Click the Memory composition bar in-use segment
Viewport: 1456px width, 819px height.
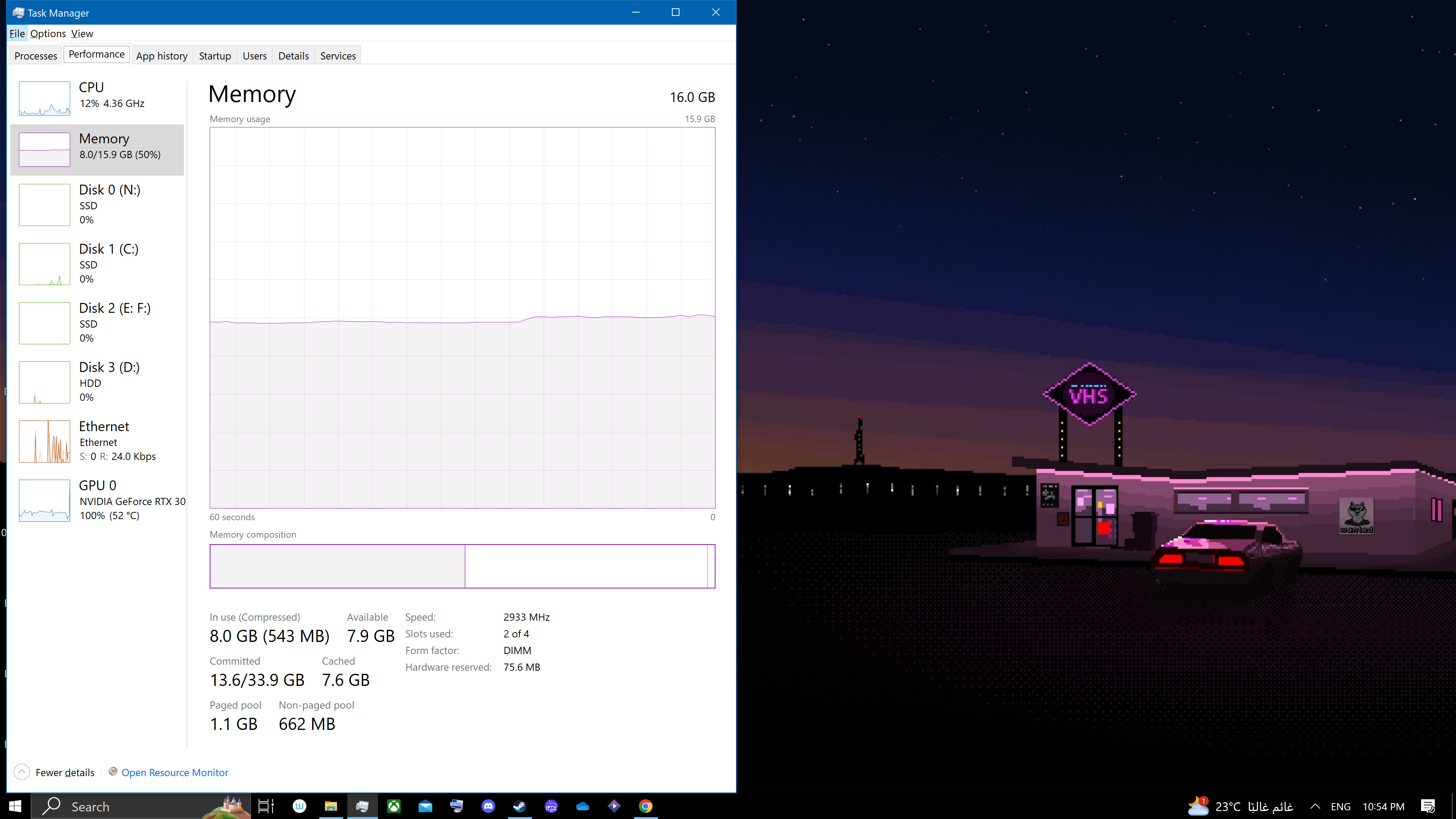point(337,566)
